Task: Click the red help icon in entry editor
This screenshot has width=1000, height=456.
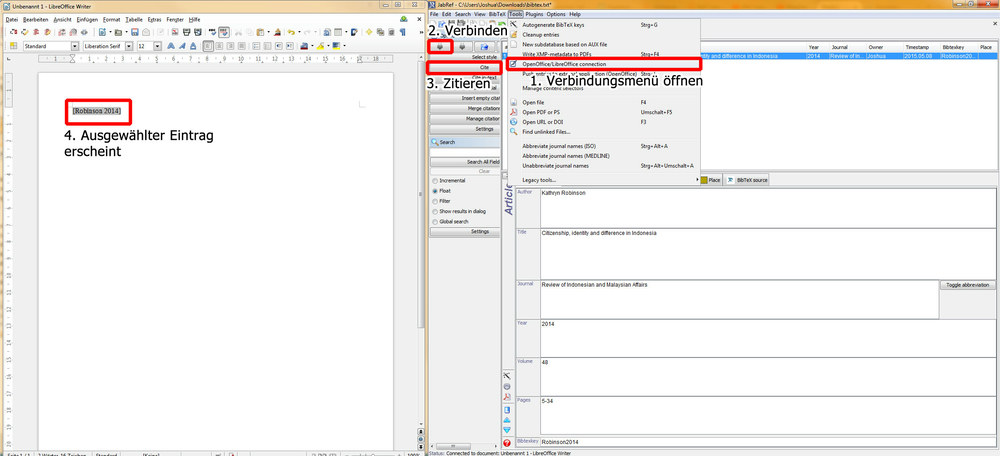Action: point(508,441)
